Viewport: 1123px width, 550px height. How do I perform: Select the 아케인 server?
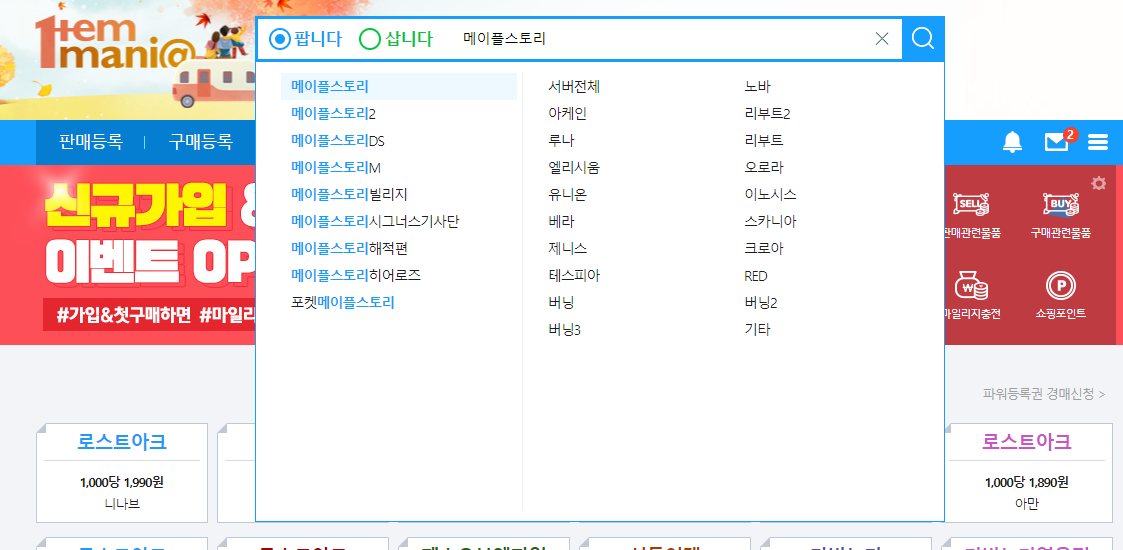point(567,114)
